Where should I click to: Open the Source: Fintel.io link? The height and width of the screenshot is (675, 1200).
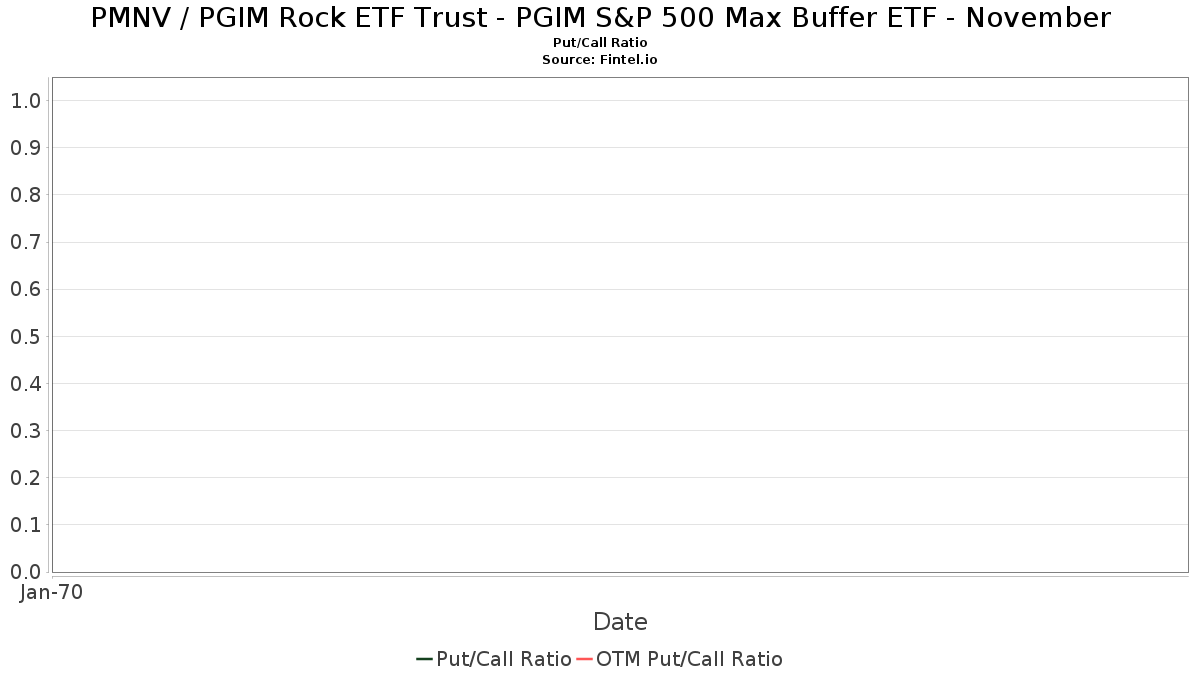coord(599,60)
